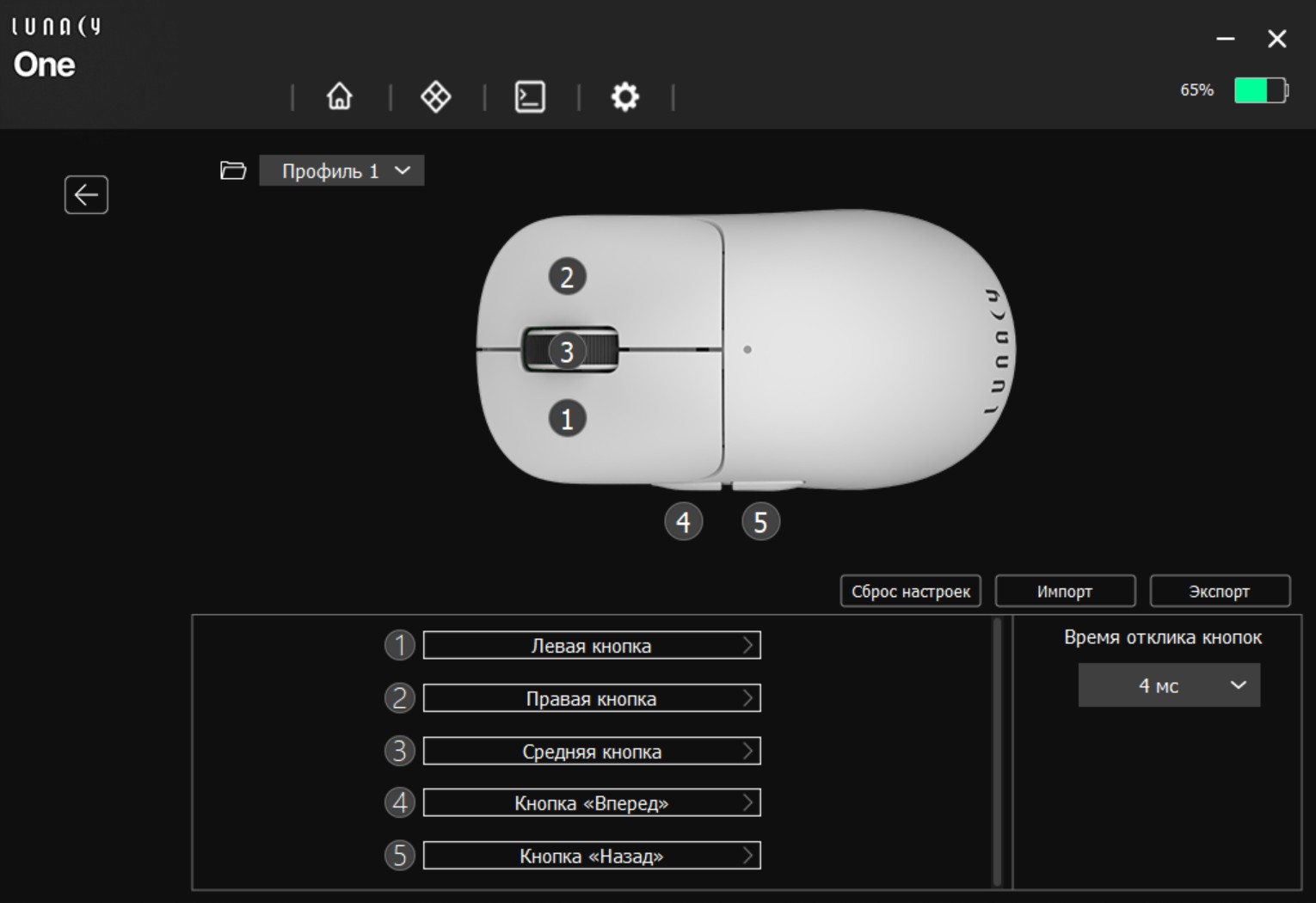This screenshot has width=1316, height=903.
Task: Open the 4 мс response time dropdown
Action: click(x=1169, y=685)
